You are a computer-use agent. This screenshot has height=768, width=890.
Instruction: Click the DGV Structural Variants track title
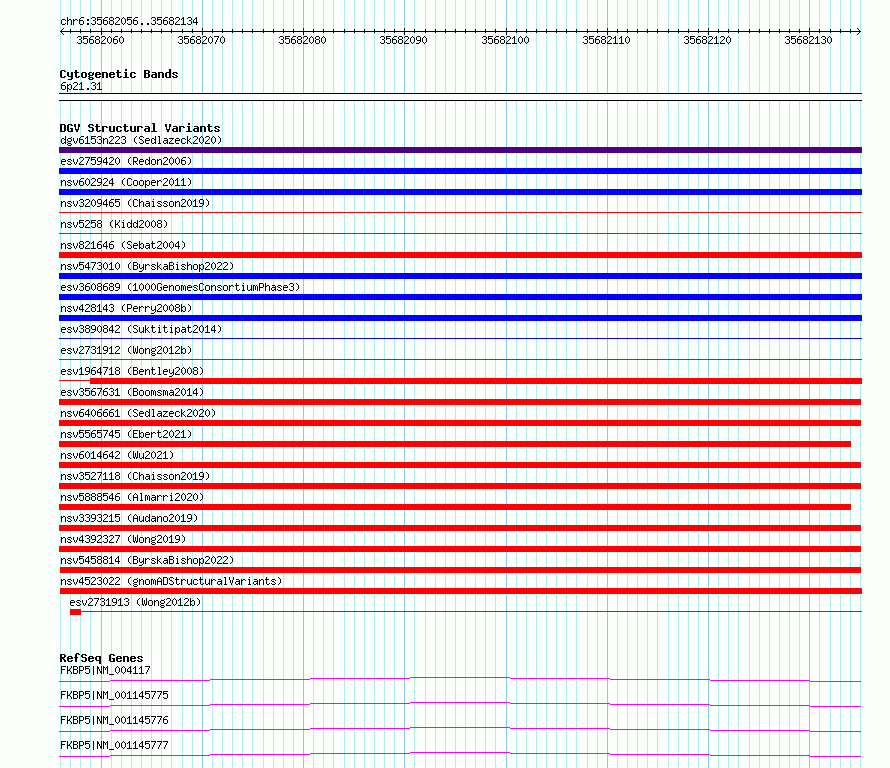coord(140,128)
